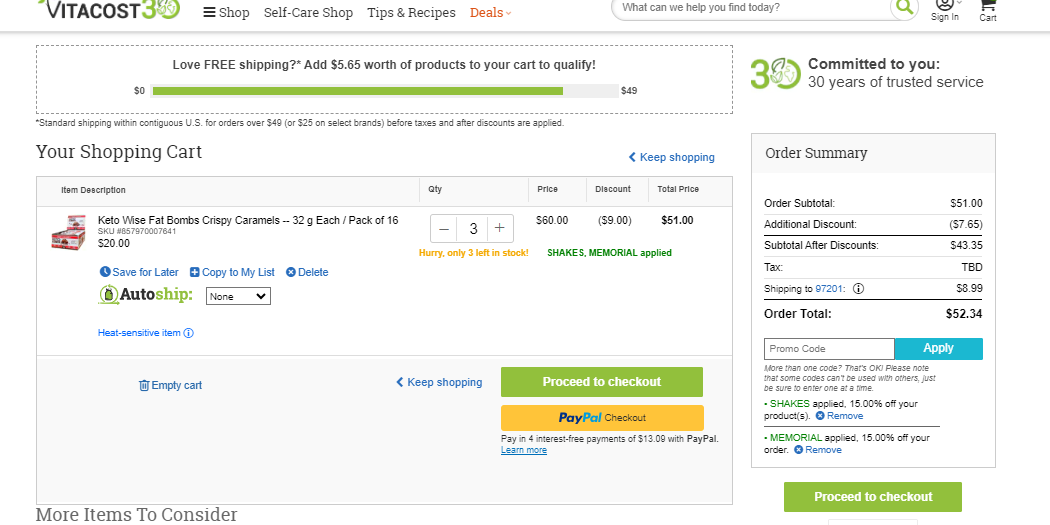
Task: Go to Self-Care Shop
Action: pyautogui.click(x=308, y=12)
